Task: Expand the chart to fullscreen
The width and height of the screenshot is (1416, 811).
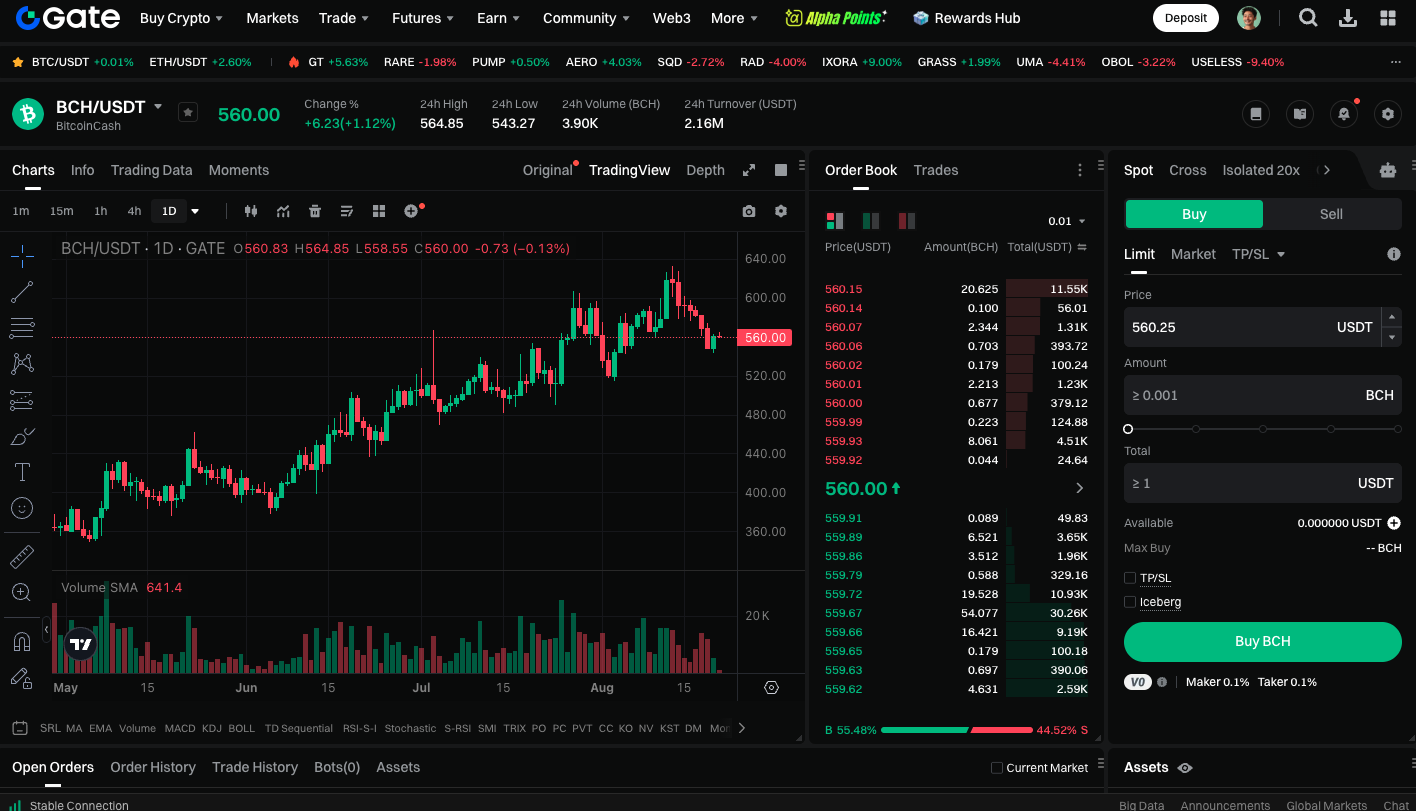Action: [x=749, y=170]
